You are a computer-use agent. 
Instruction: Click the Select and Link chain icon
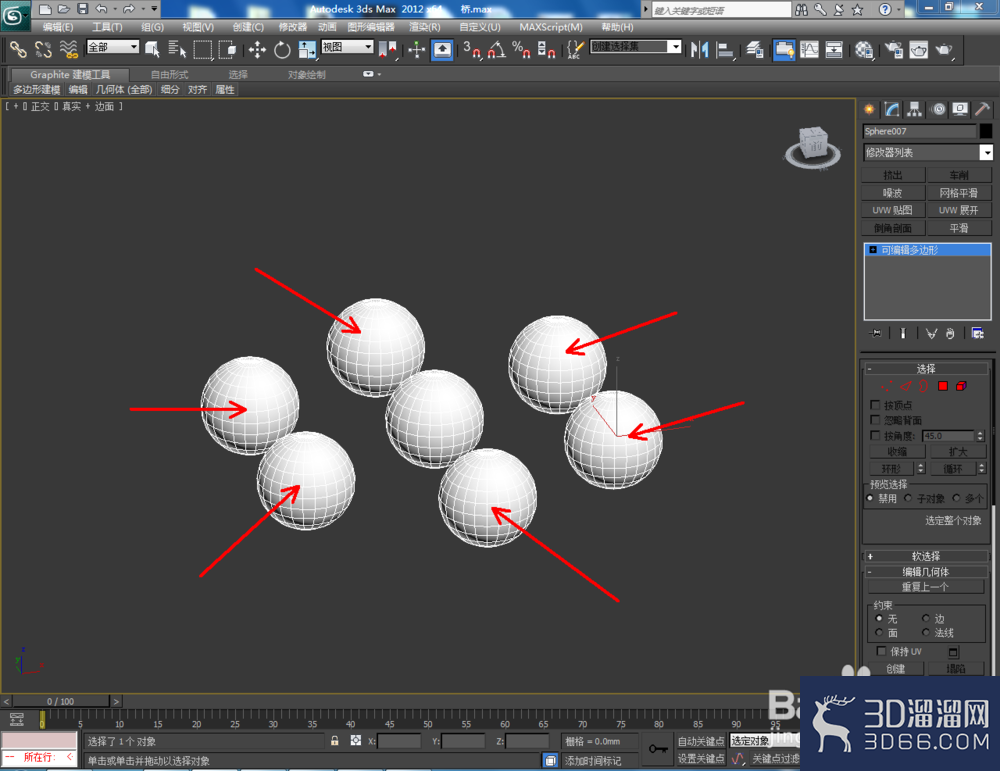(x=18, y=49)
